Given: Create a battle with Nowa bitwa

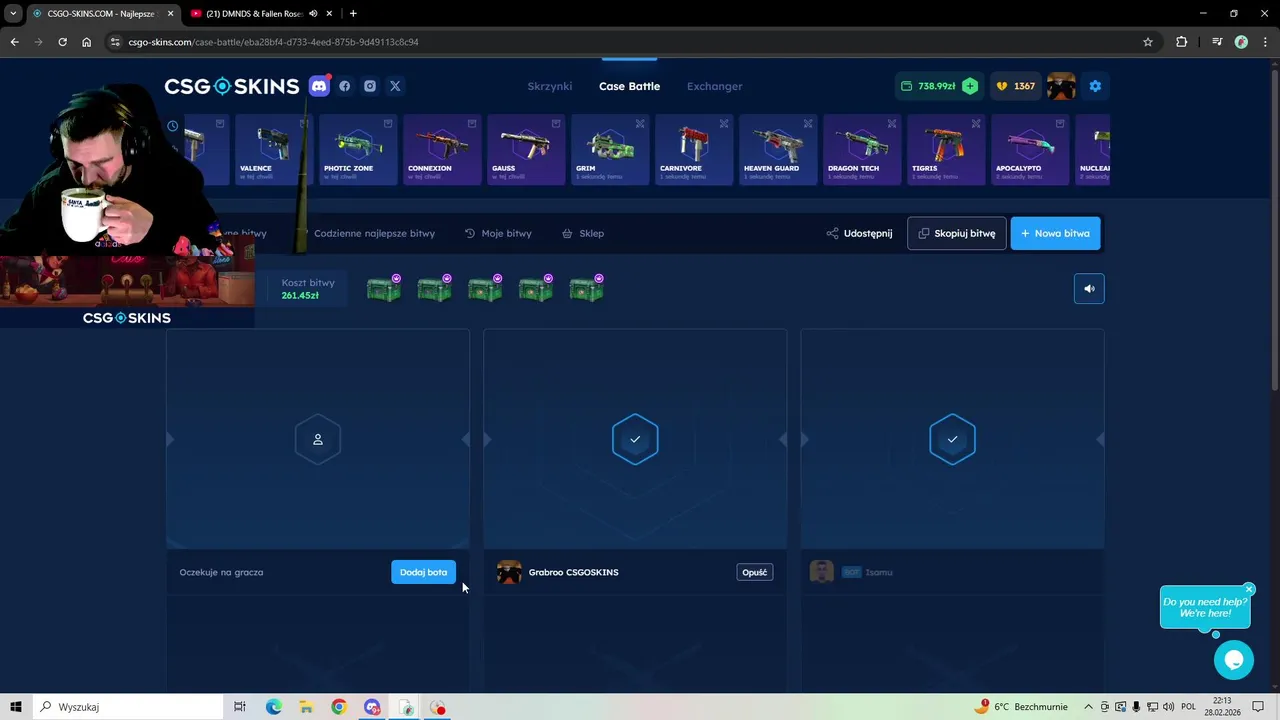Looking at the screenshot, I should point(1055,233).
